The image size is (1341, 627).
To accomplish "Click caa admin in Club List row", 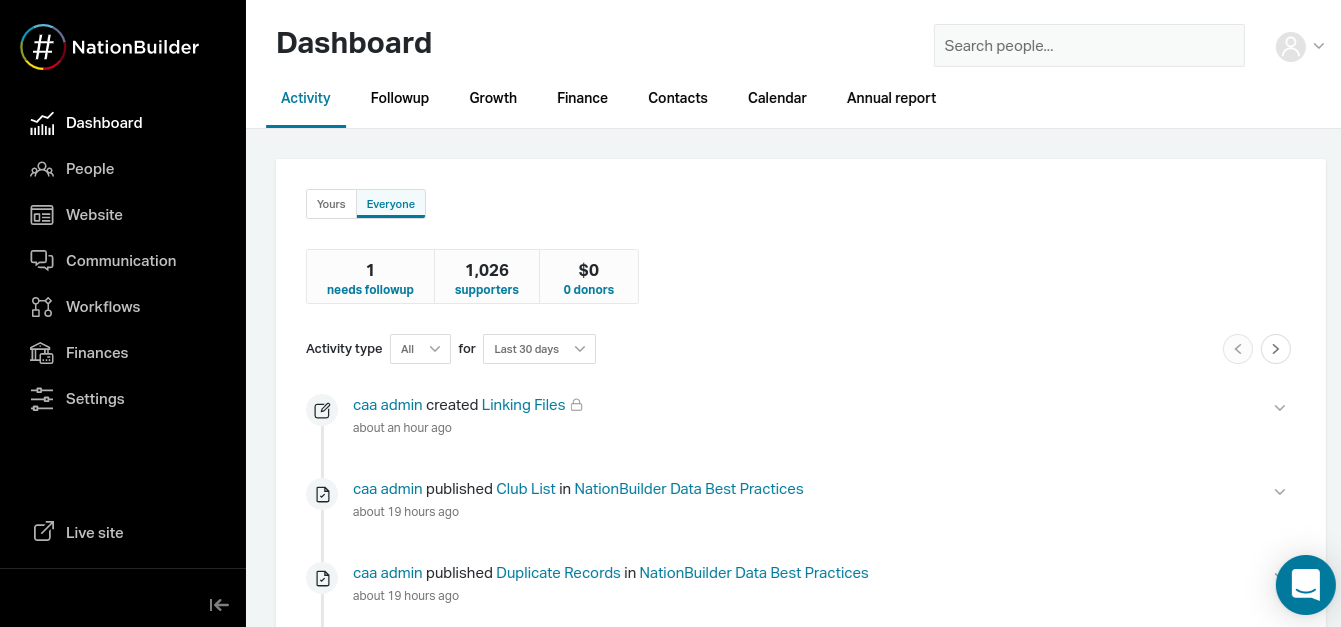I will pos(388,489).
